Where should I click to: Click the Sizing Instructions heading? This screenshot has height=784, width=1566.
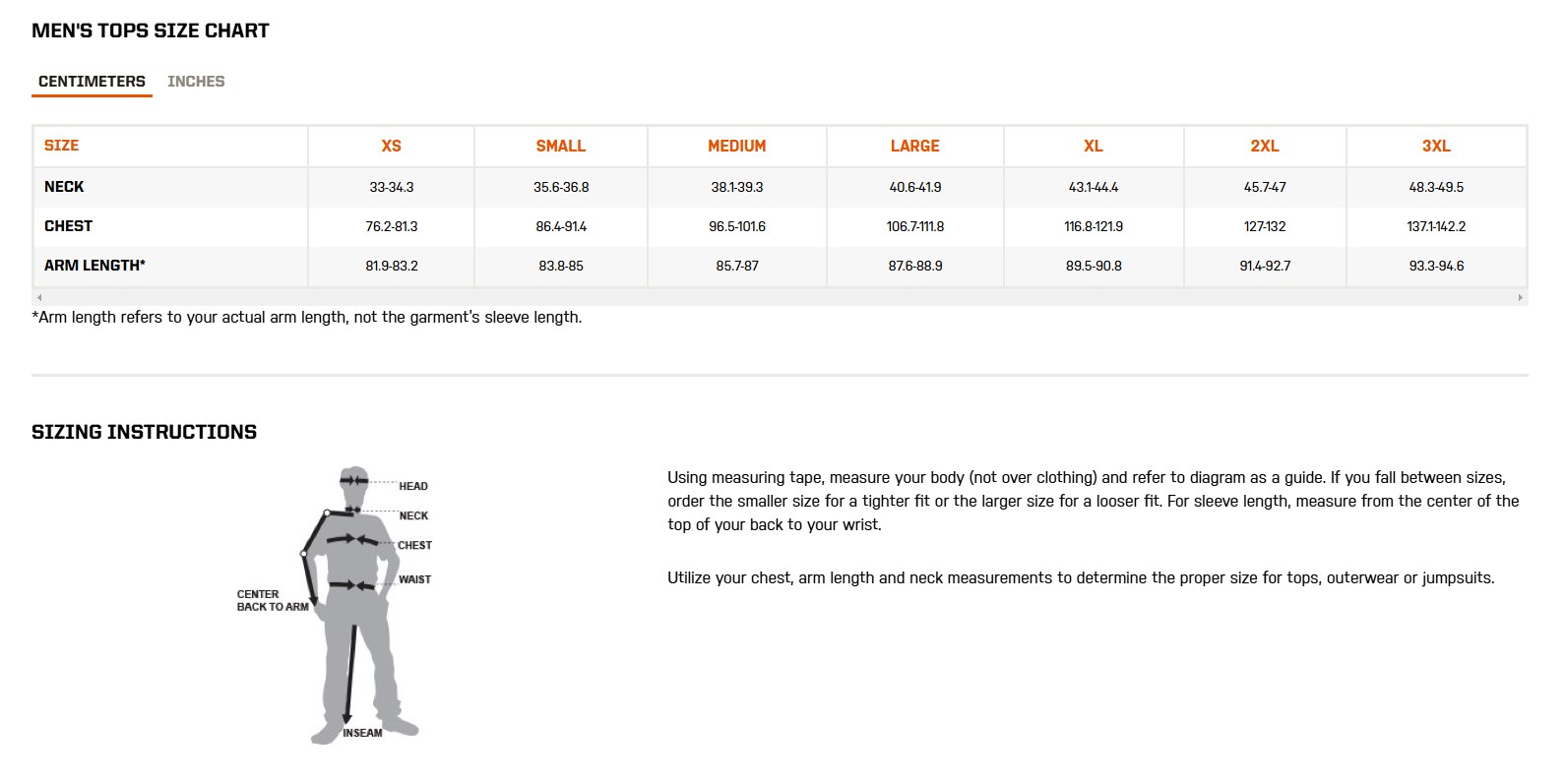tap(144, 432)
